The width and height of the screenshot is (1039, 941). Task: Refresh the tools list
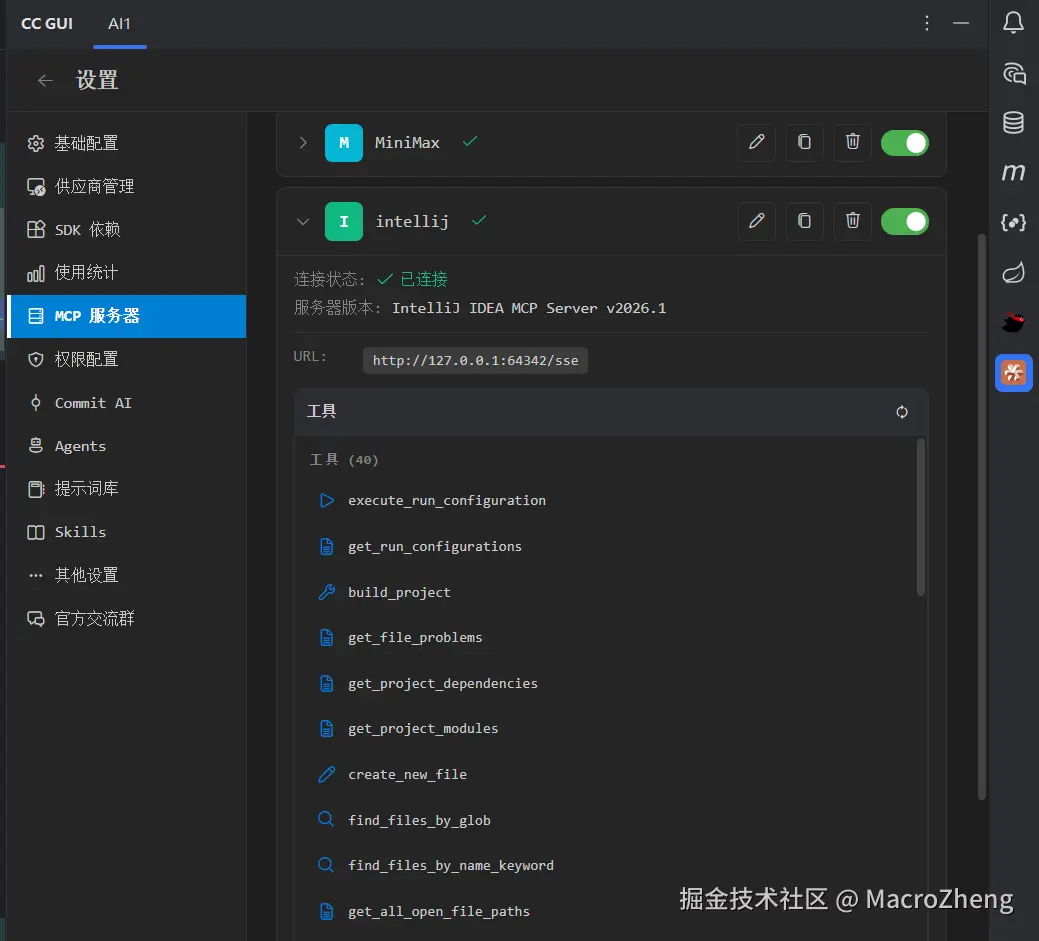tap(902, 412)
